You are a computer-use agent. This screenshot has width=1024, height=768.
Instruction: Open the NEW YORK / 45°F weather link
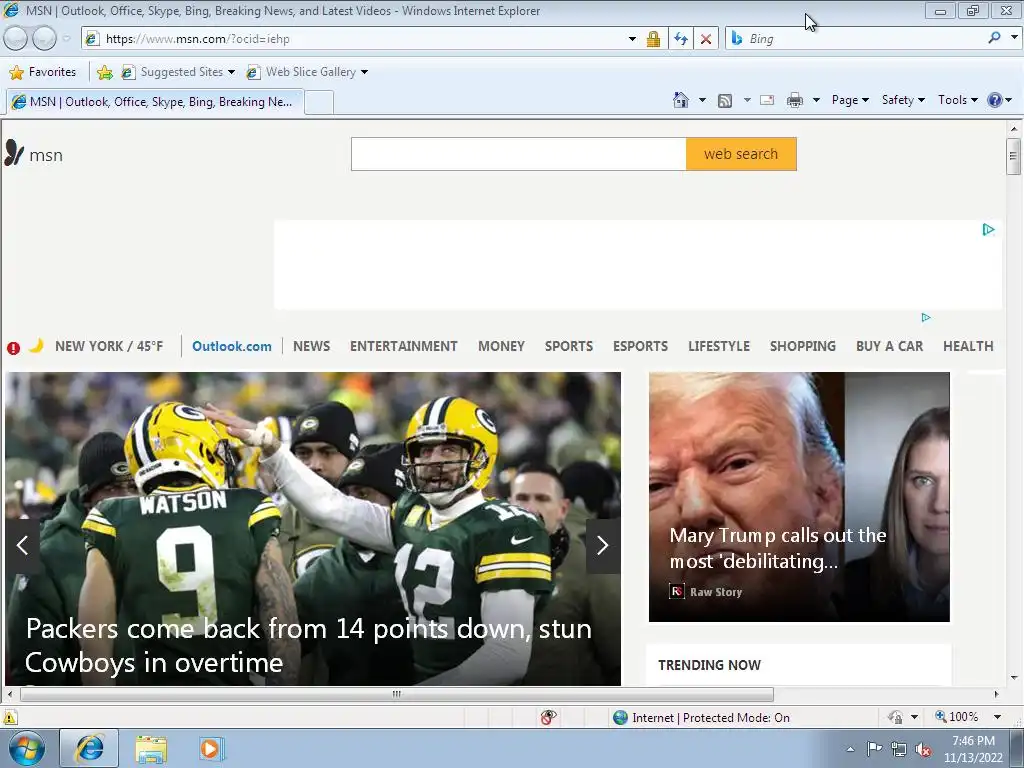[x=109, y=346]
